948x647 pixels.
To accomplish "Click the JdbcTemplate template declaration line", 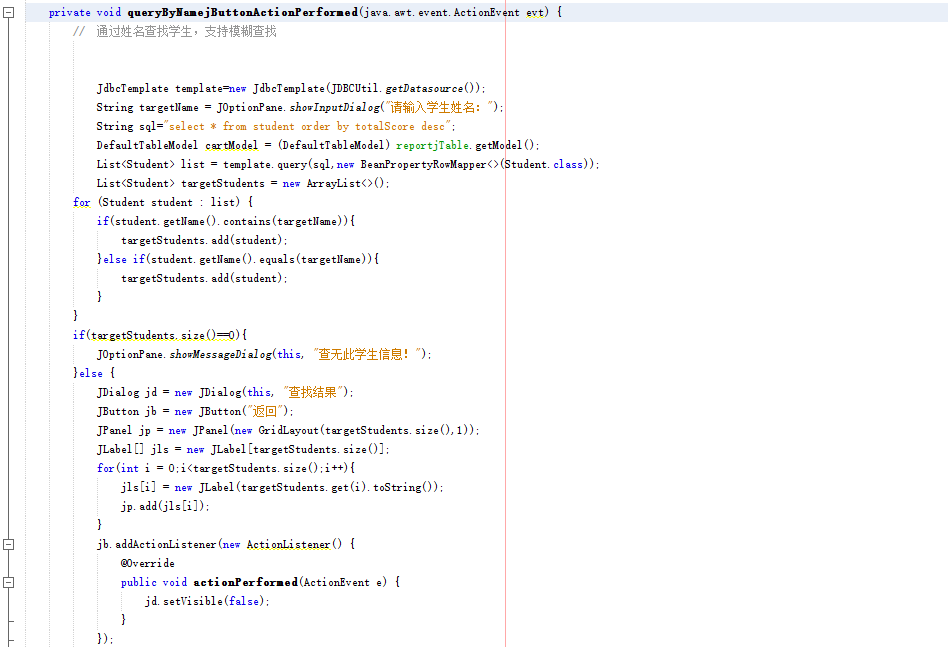I will coord(291,88).
